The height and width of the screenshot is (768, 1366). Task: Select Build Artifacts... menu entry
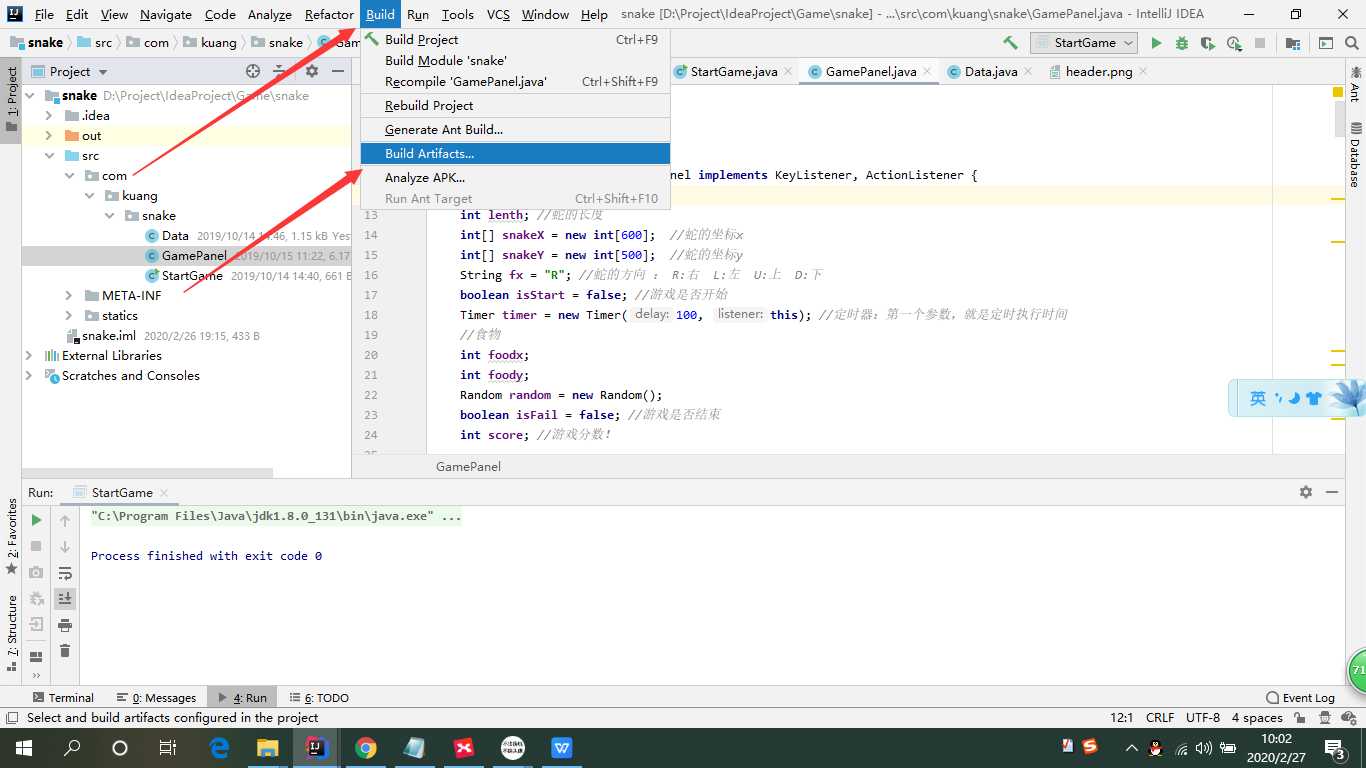pos(515,154)
